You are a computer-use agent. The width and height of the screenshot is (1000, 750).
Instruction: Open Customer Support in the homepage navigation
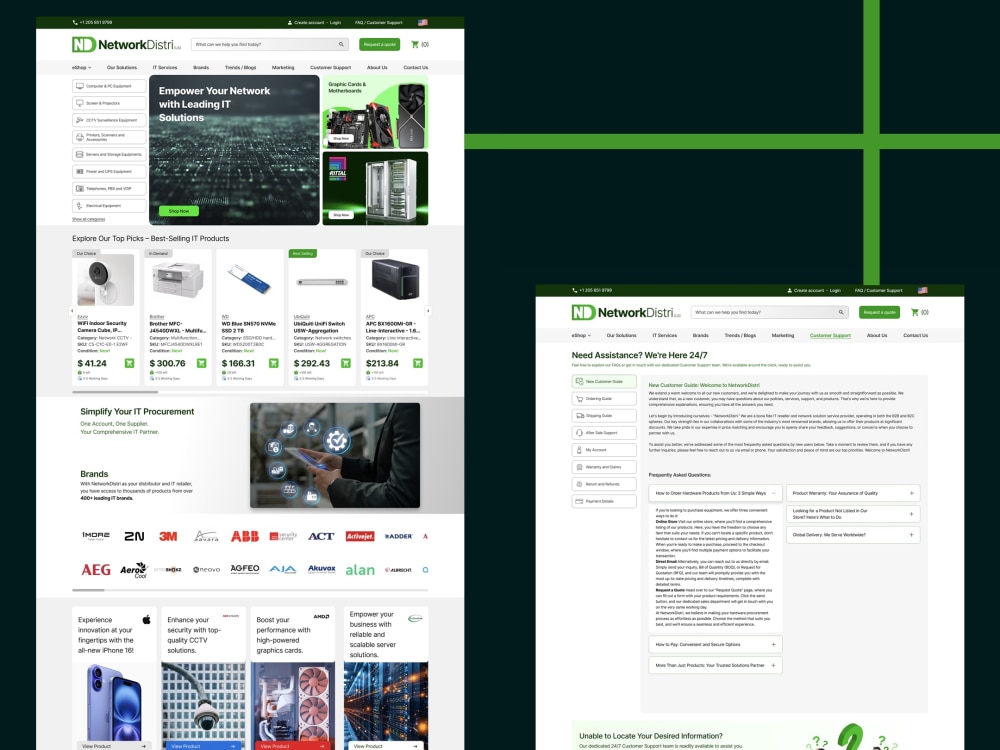pyautogui.click(x=330, y=67)
